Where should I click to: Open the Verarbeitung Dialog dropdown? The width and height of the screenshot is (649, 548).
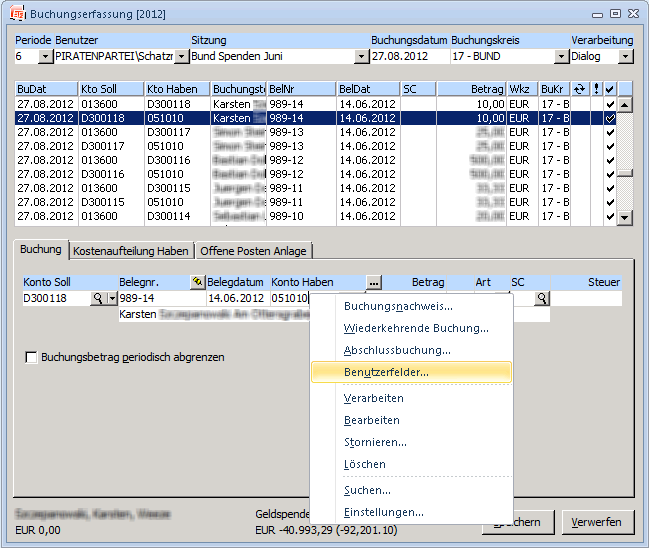625,57
